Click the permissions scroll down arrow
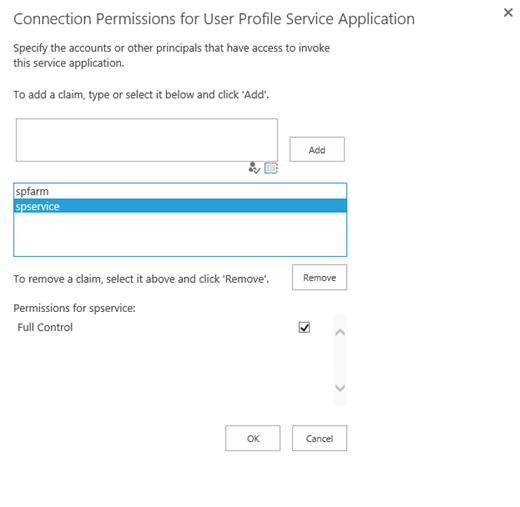The width and height of the screenshot is (520, 507). (340, 388)
